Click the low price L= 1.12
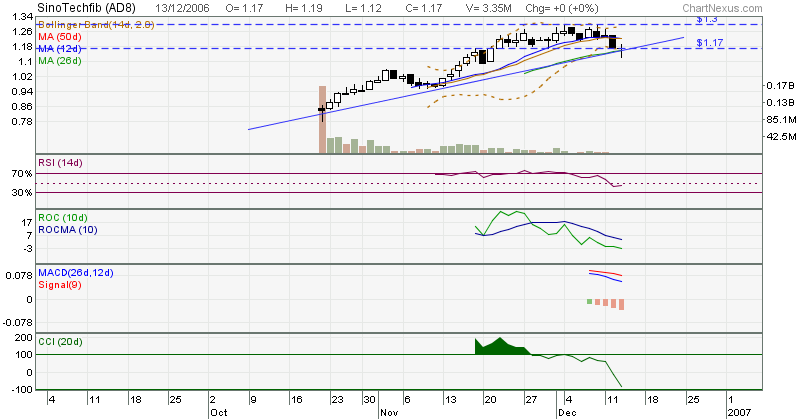The width and height of the screenshot is (800, 419). 363,8
